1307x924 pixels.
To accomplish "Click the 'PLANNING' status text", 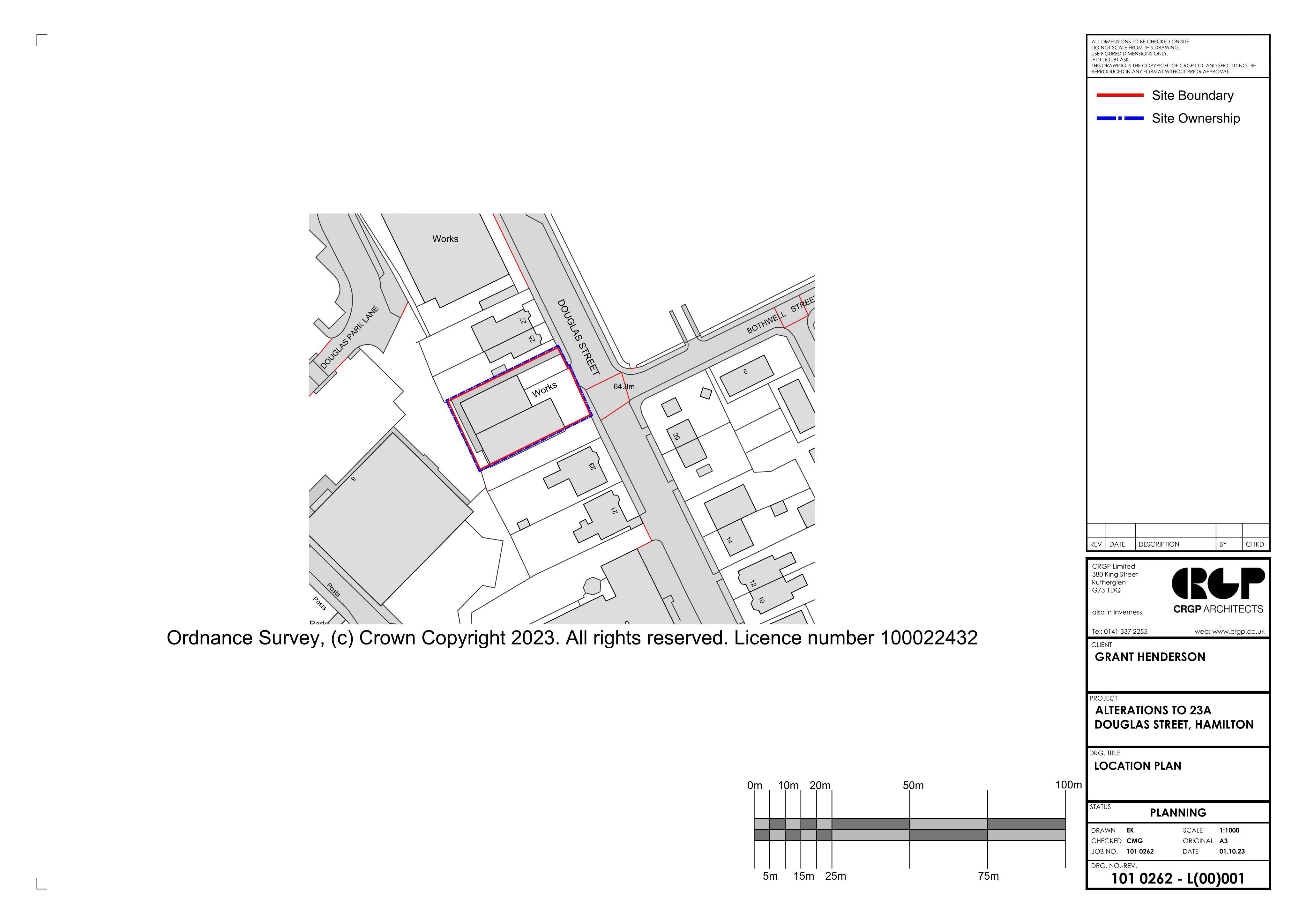I will click(1178, 813).
